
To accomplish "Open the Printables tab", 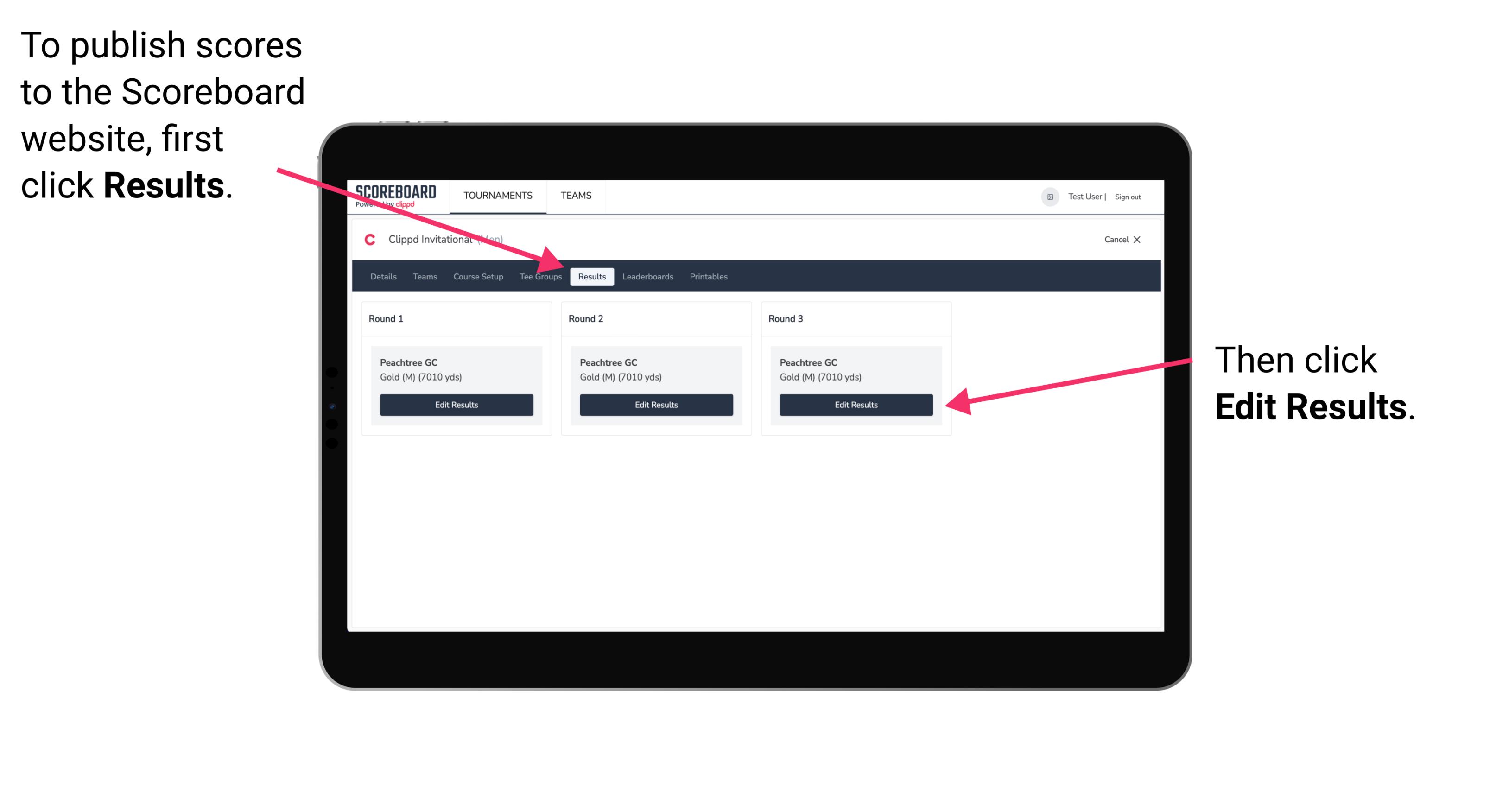I will [x=707, y=276].
